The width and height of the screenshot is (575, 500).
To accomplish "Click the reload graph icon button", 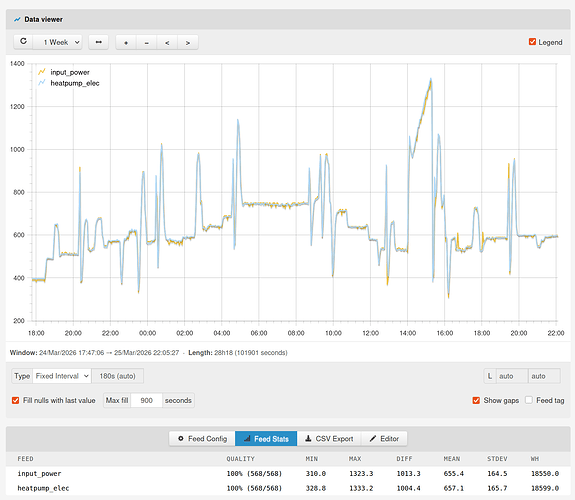I will 23,42.
